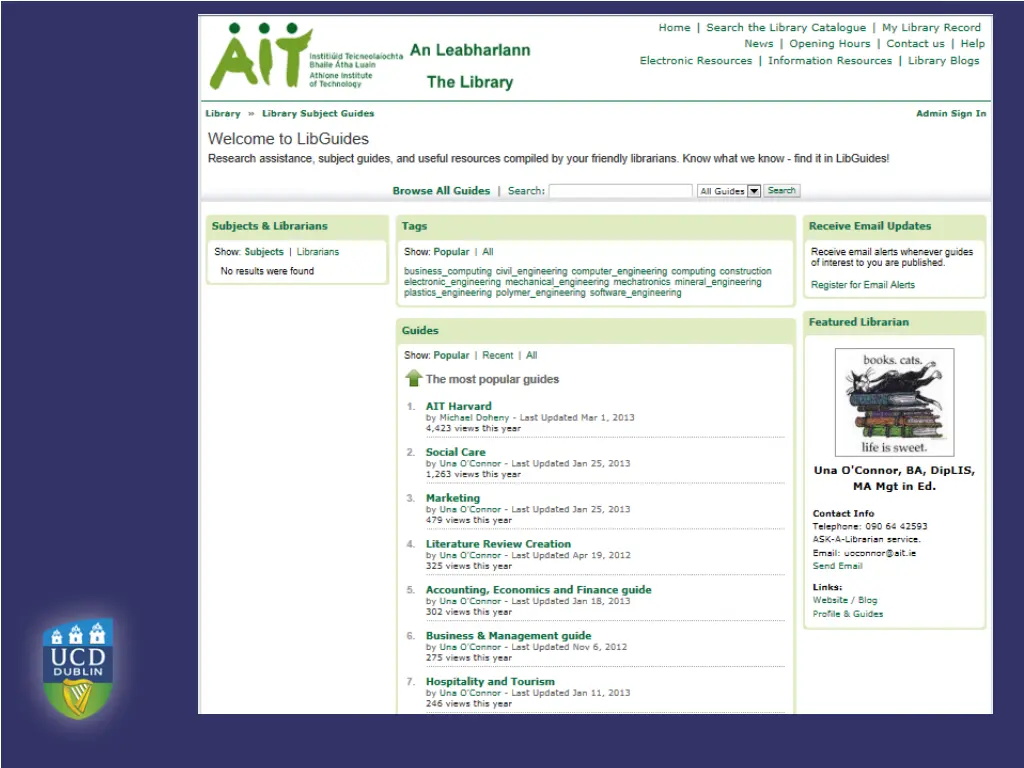Open the librarian's Website / Blog link
1024x768 pixels.
tap(845, 600)
